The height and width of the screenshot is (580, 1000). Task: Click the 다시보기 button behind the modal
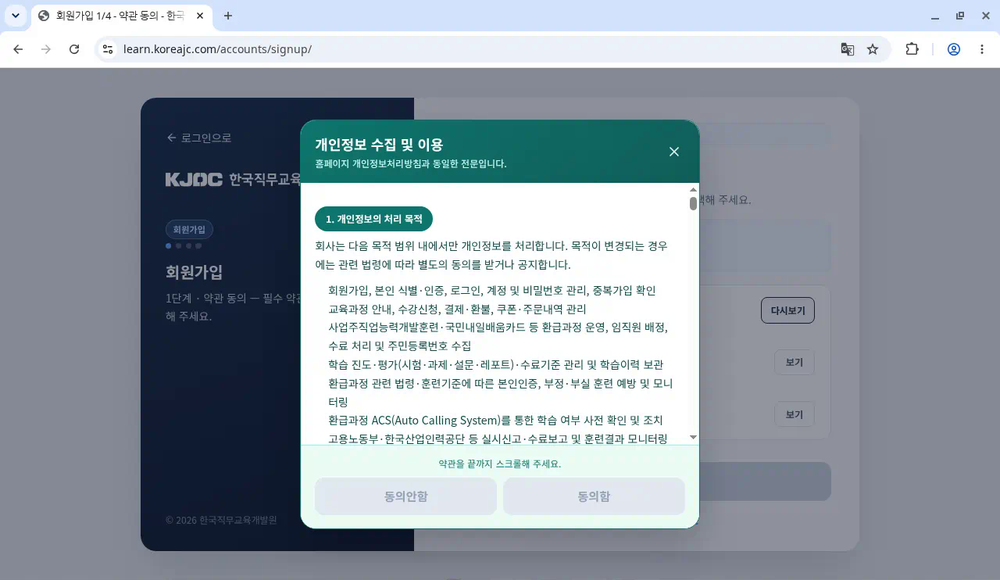[x=788, y=311]
